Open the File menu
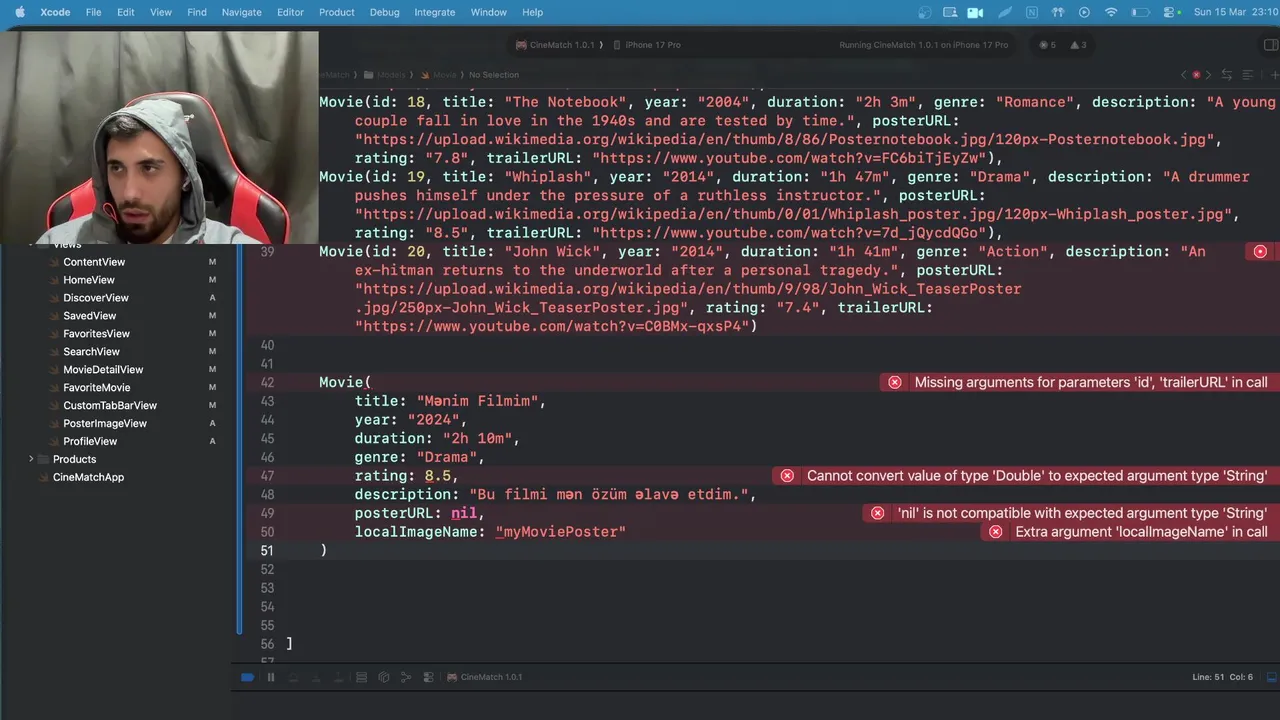The image size is (1280, 720). [93, 12]
